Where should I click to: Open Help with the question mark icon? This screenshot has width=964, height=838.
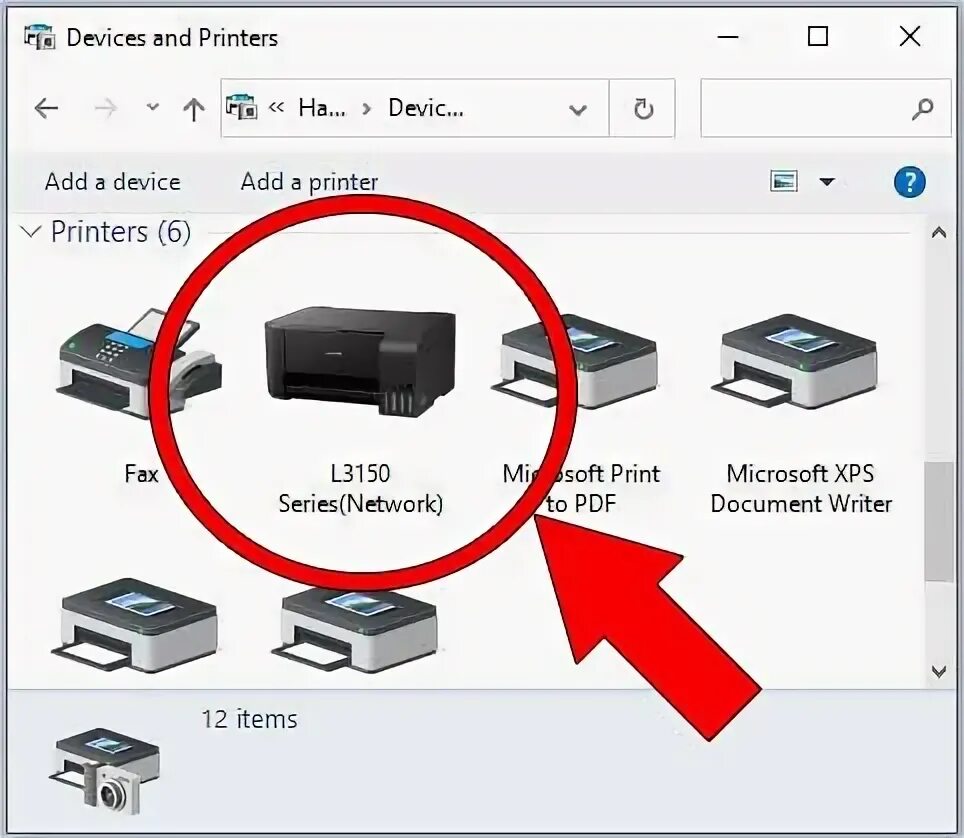(x=909, y=182)
